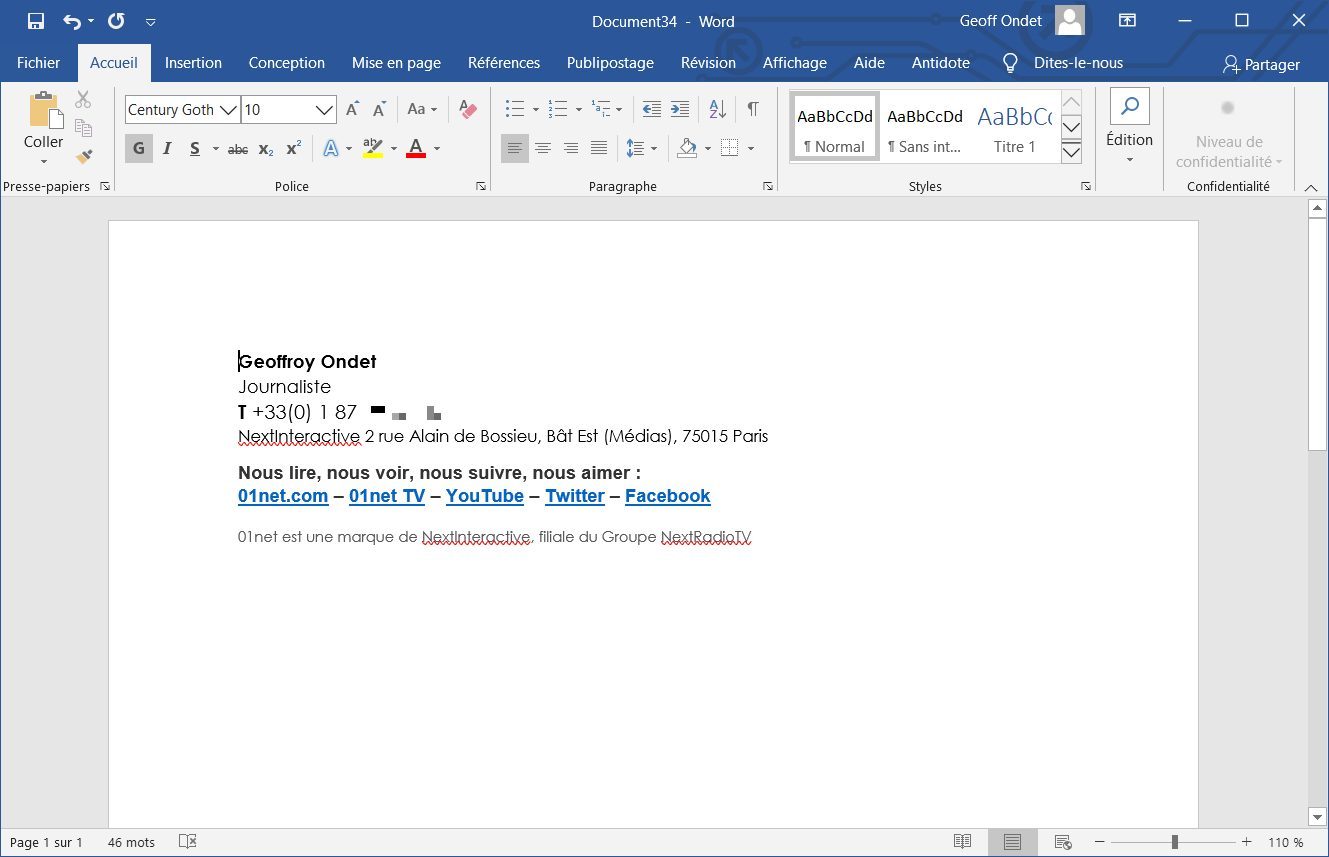The width and height of the screenshot is (1329, 857).
Task: Align text left
Action: click(x=514, y=149)
